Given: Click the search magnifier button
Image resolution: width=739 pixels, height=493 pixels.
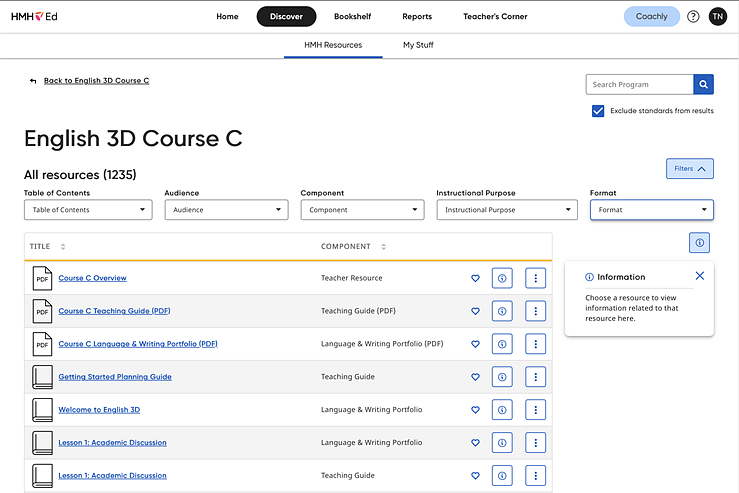Looking at the screenshot, I should click(x=703, y=84).
